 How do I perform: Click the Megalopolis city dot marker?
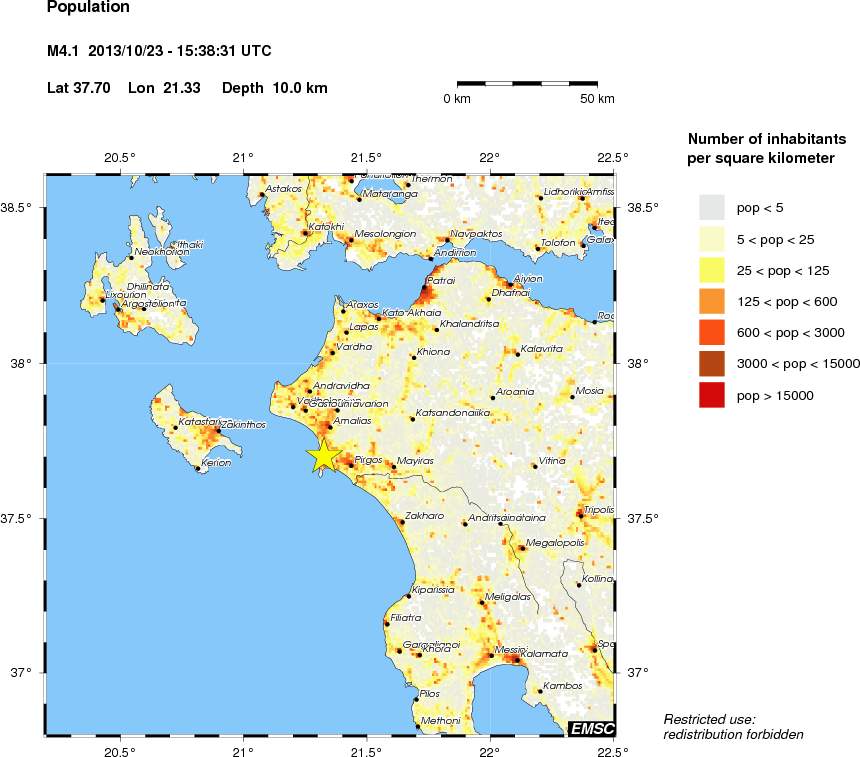[x=522, y=548]
